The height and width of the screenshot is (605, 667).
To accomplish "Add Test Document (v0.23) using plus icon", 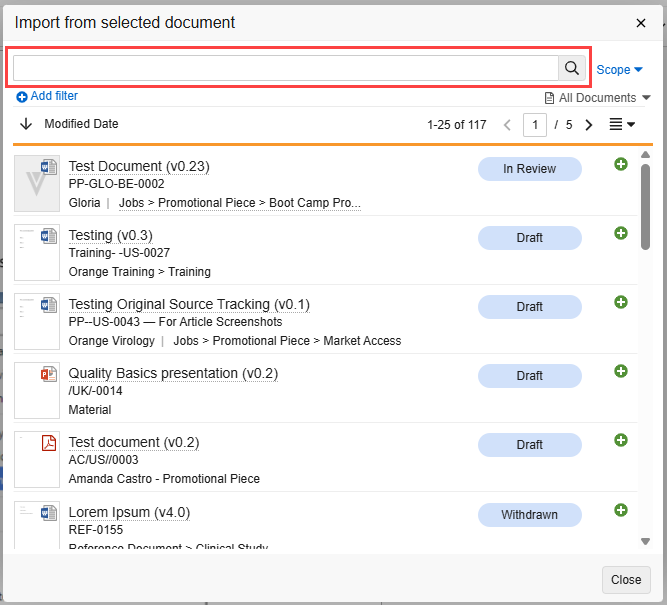I will click(x=621, y=164).
